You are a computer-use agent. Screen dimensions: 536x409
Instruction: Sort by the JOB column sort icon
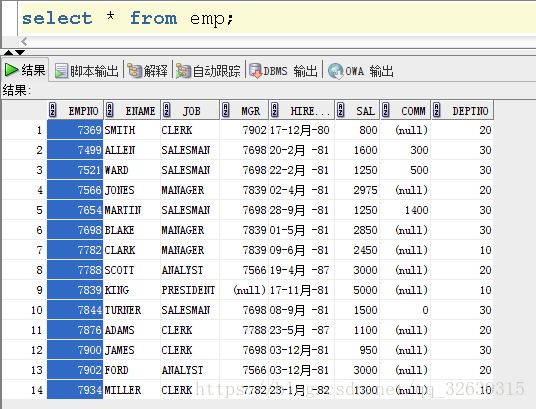(x=166, y=110)
